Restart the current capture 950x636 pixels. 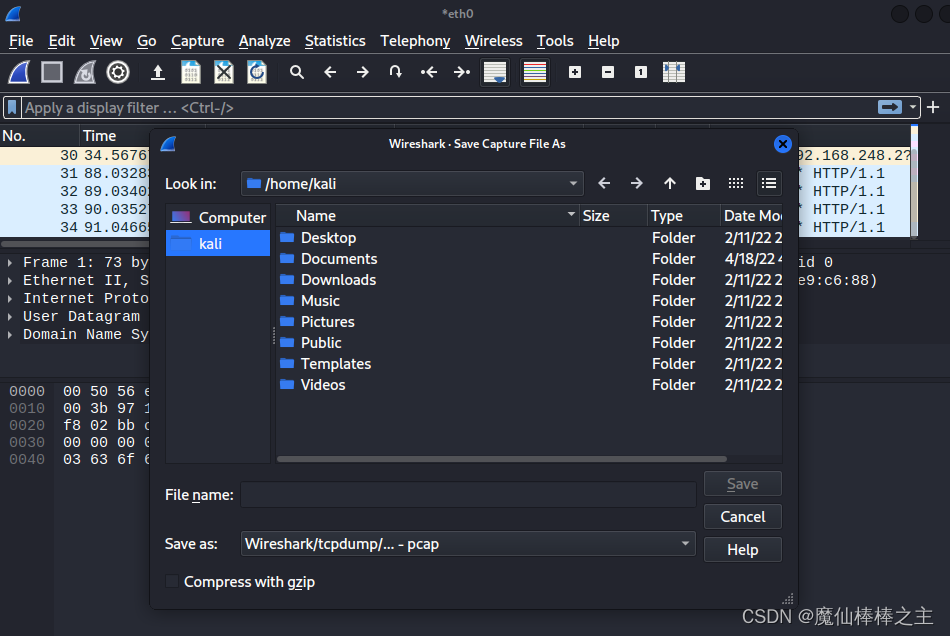pos(85,72)
